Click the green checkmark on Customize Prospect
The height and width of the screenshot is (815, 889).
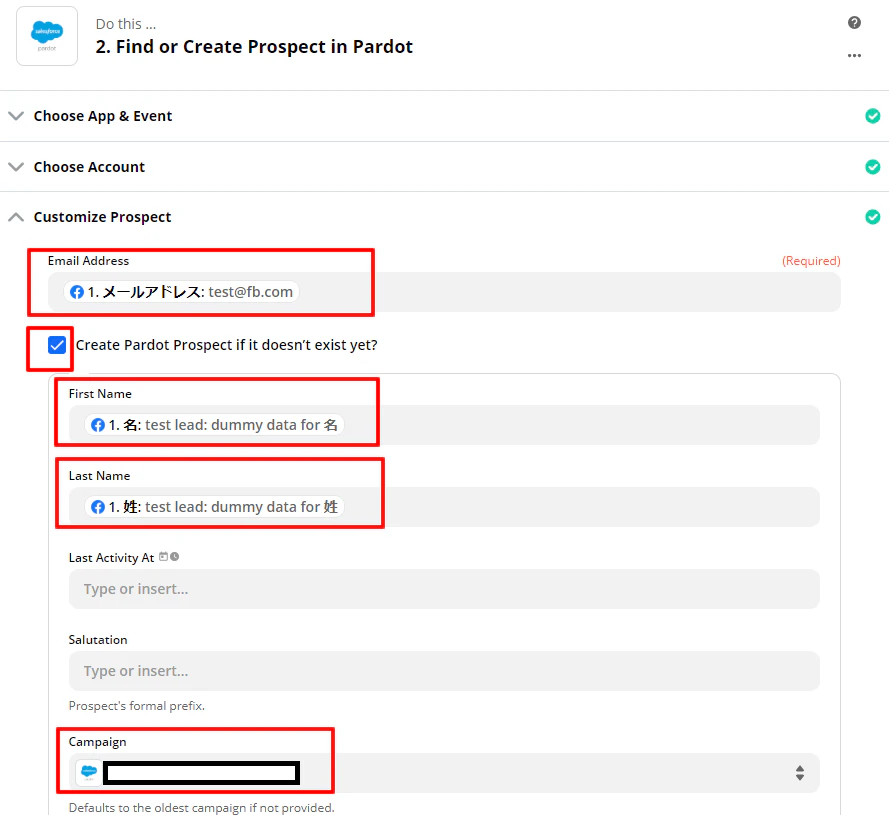click(872, 216)
